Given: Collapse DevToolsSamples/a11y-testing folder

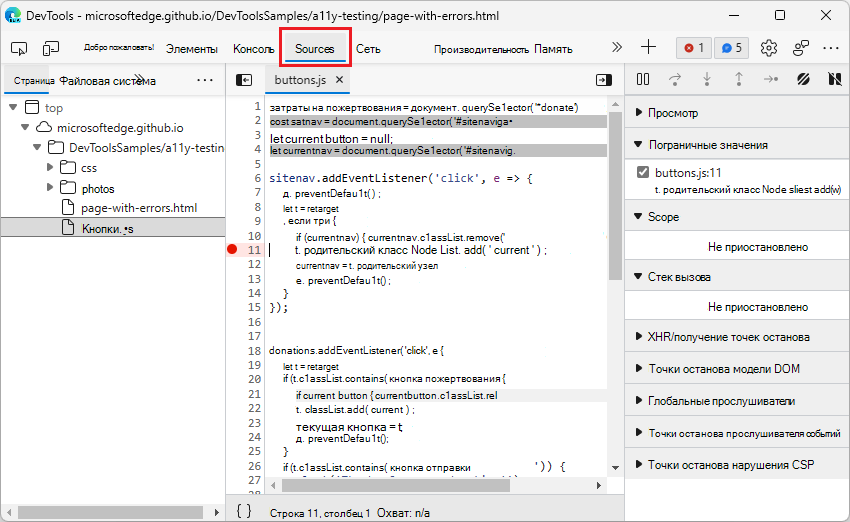Looking at the screenshot, I should pos(37,147).
